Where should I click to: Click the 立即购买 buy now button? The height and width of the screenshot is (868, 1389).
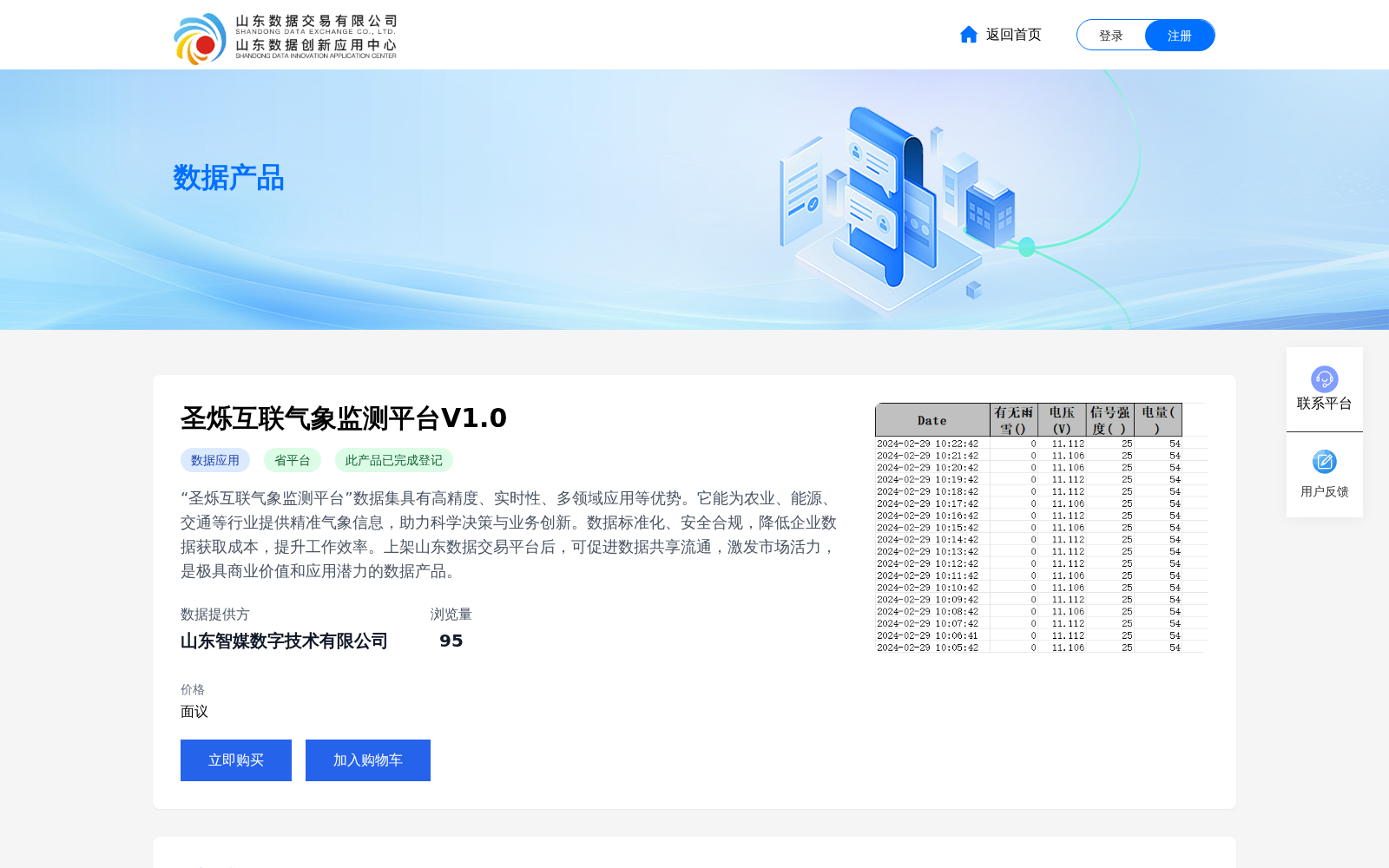coord(236,760)
